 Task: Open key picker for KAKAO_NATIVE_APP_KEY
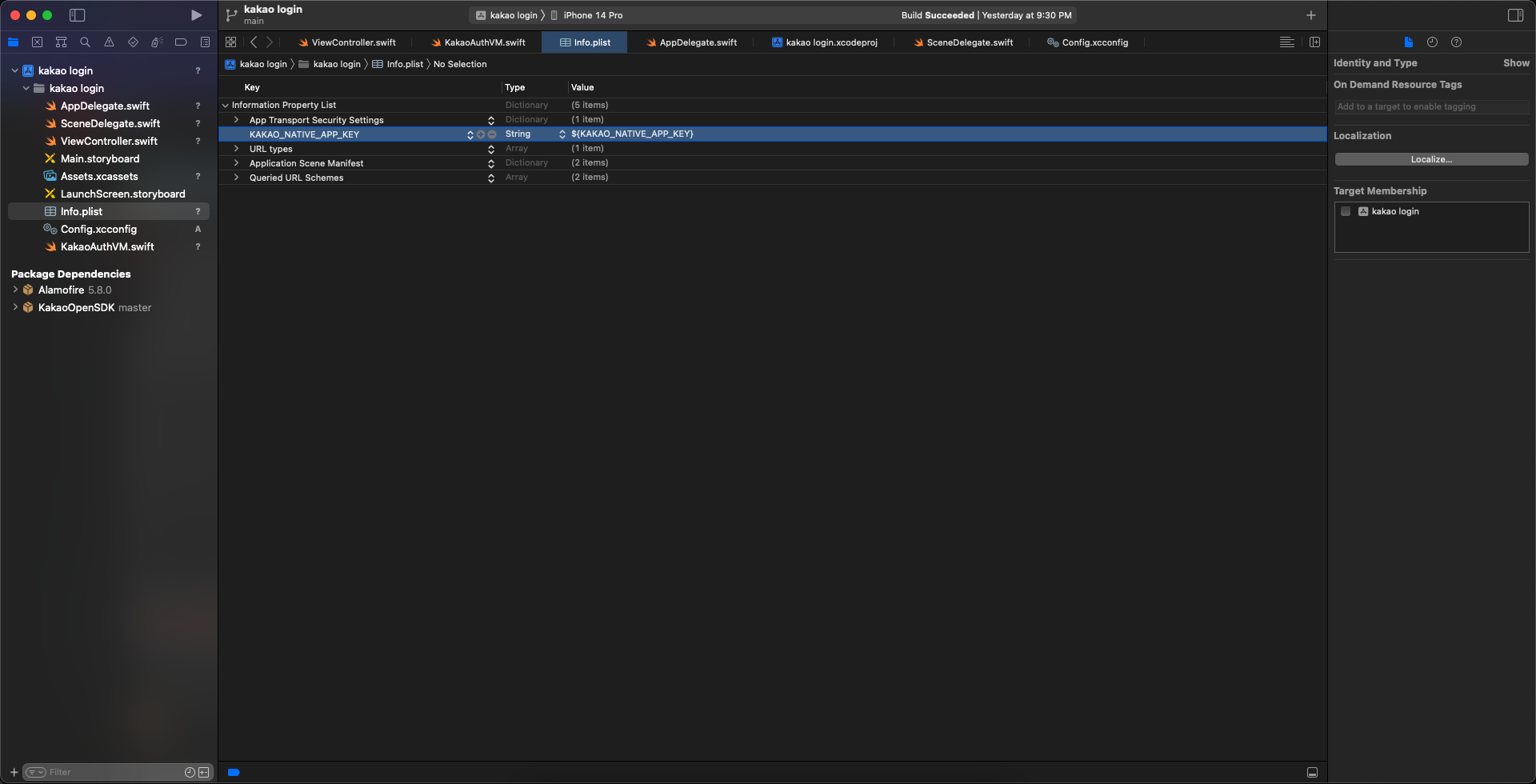click(470, 134)
